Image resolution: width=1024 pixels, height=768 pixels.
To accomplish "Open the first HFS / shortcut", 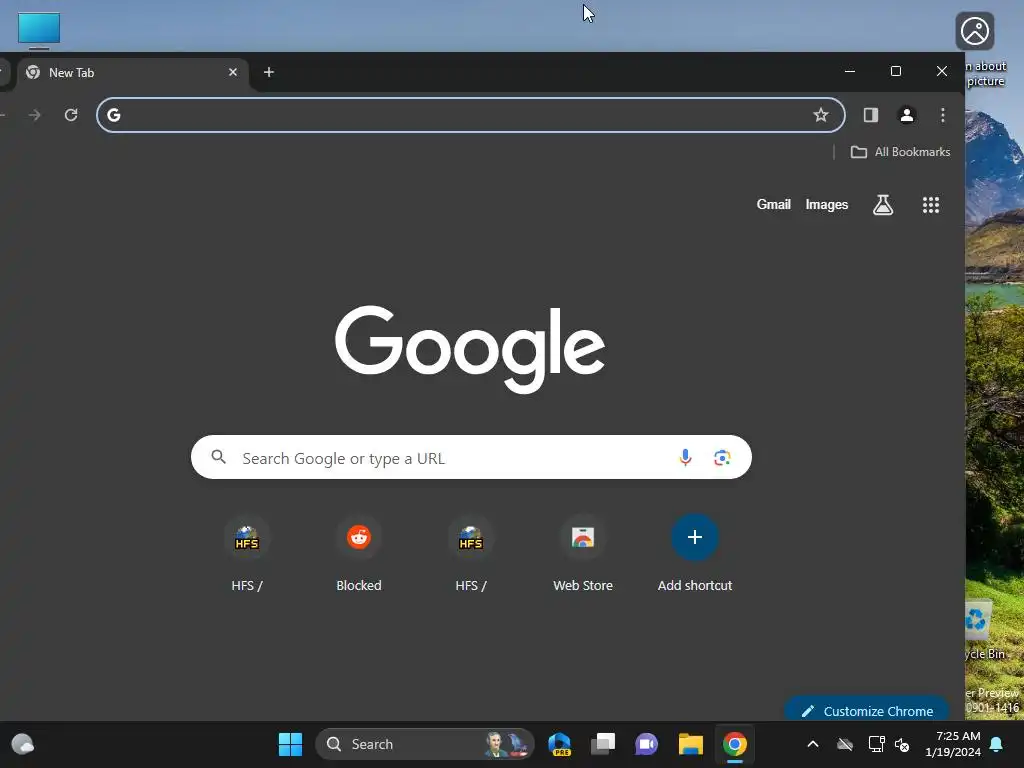I will coord(247,554).
